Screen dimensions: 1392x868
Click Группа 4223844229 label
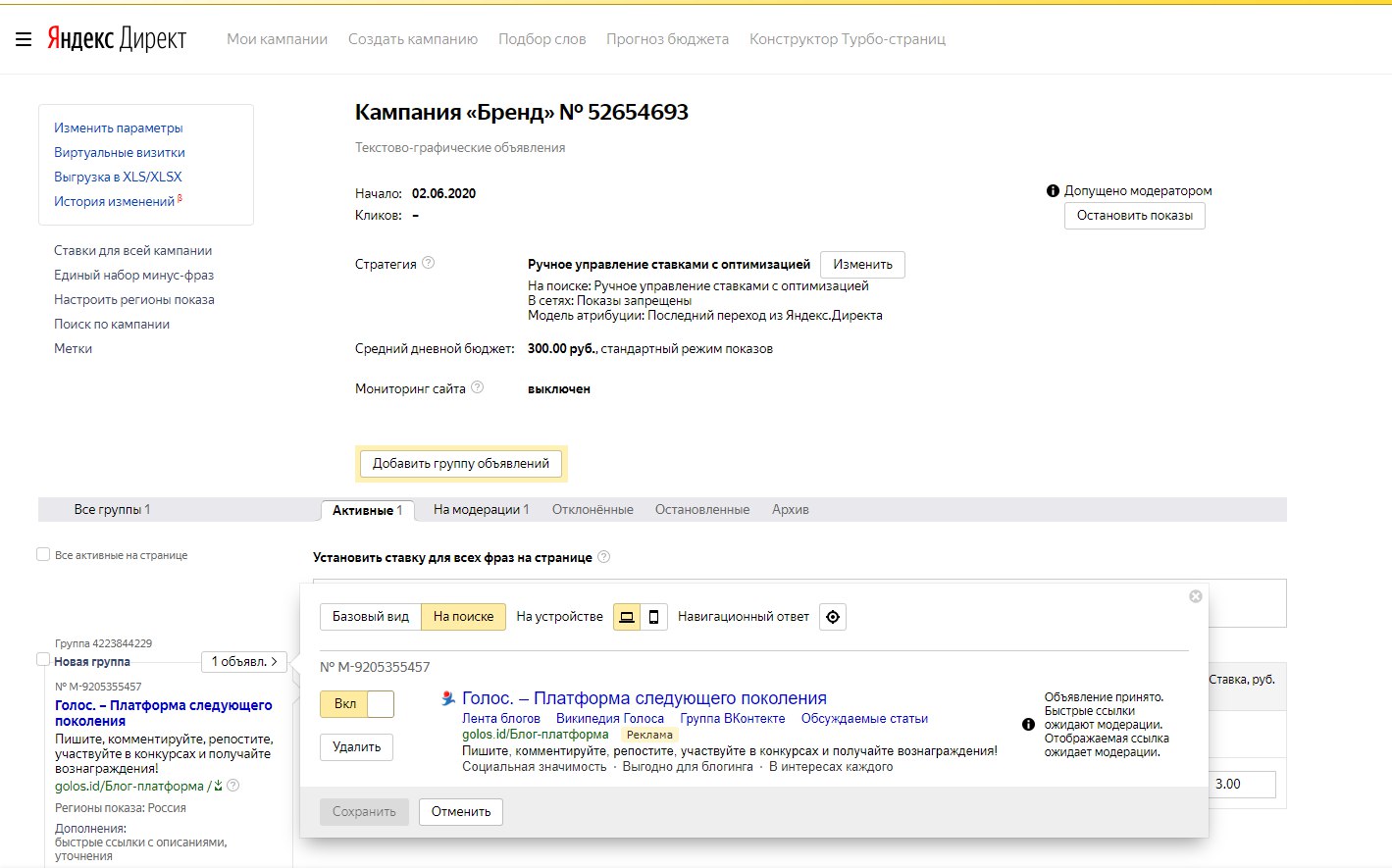[103, 643]
